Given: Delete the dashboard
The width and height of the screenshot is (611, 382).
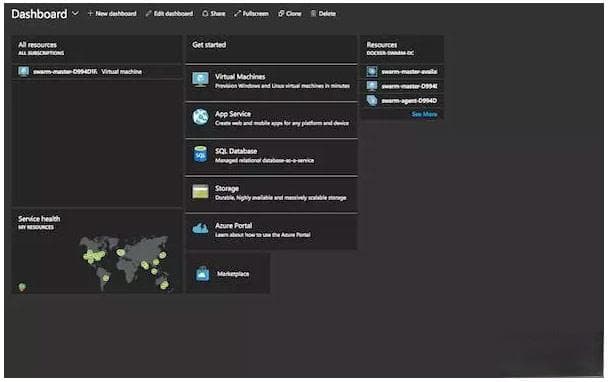Looking at the screenshot, I should click(x=323, y=14).
